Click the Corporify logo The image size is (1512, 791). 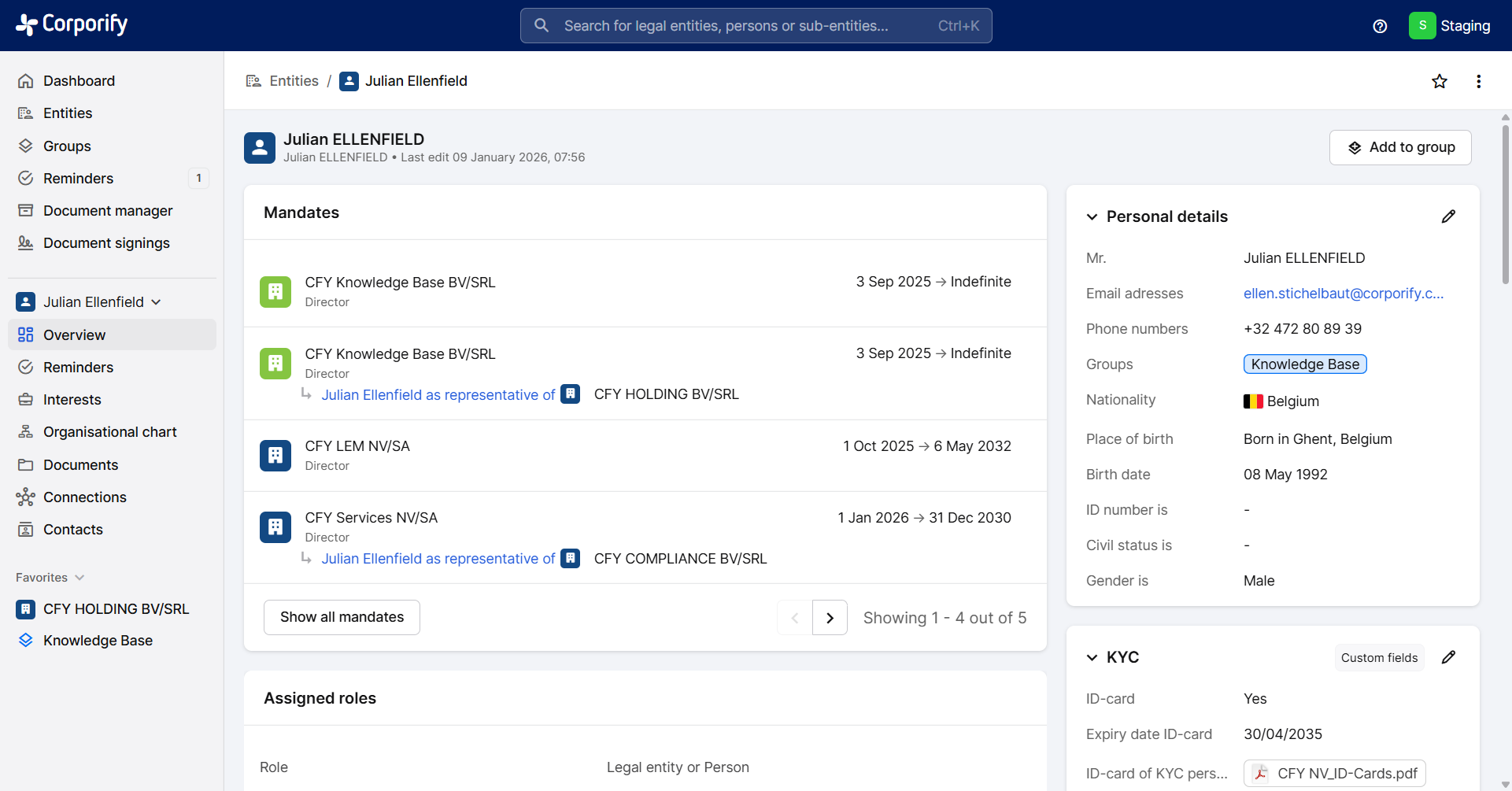pyautogui.click(x=72, y=25)
